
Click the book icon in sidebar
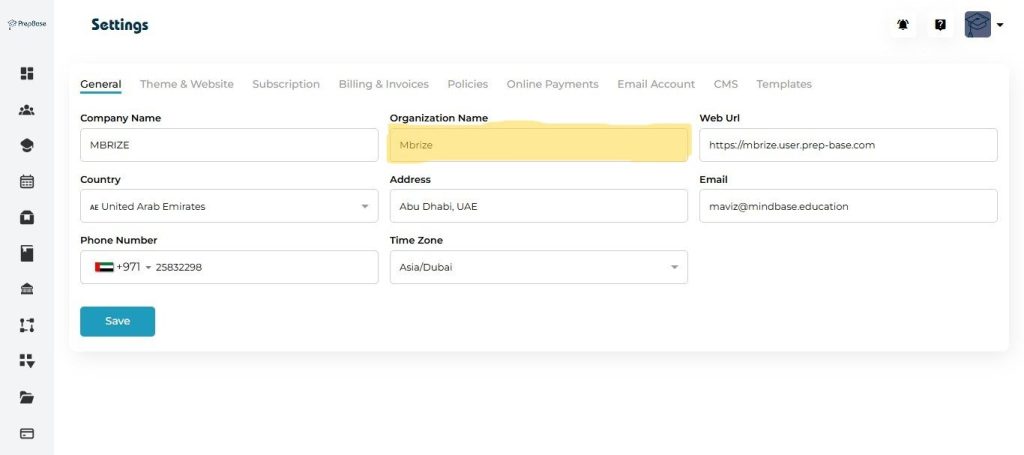tap(27, 254)
